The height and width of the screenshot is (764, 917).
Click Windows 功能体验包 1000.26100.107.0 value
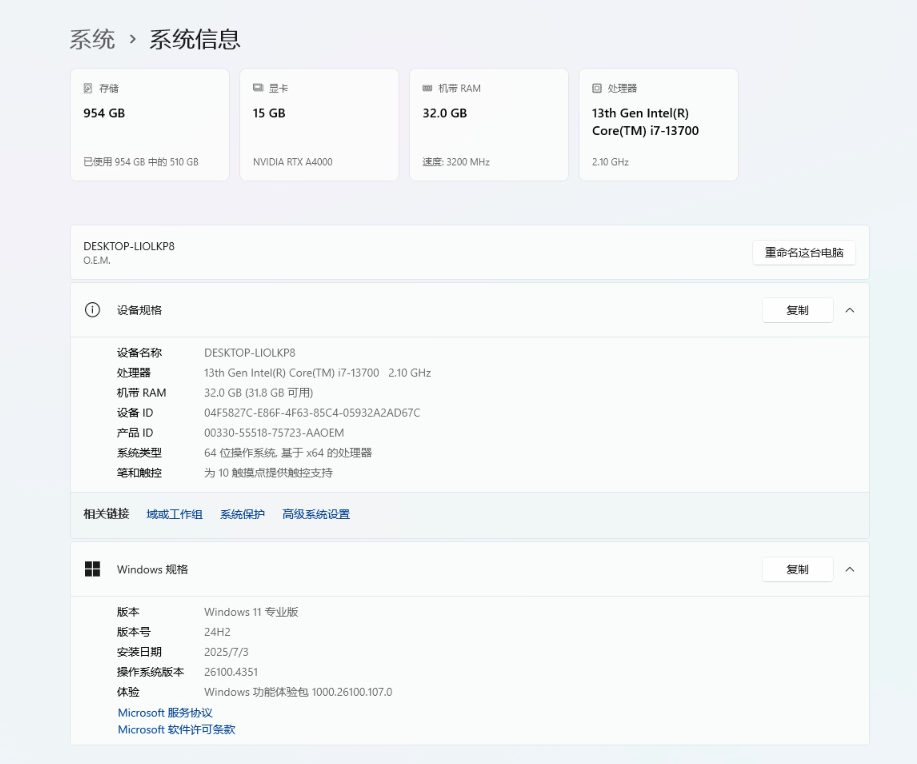click(298, 692)
